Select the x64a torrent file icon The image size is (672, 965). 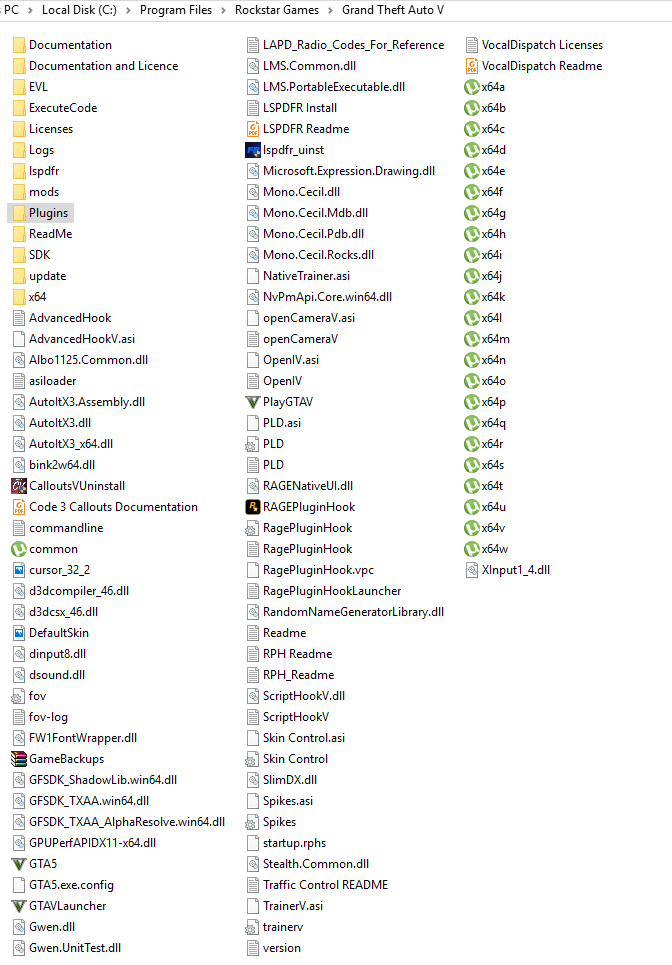[472, 87]
